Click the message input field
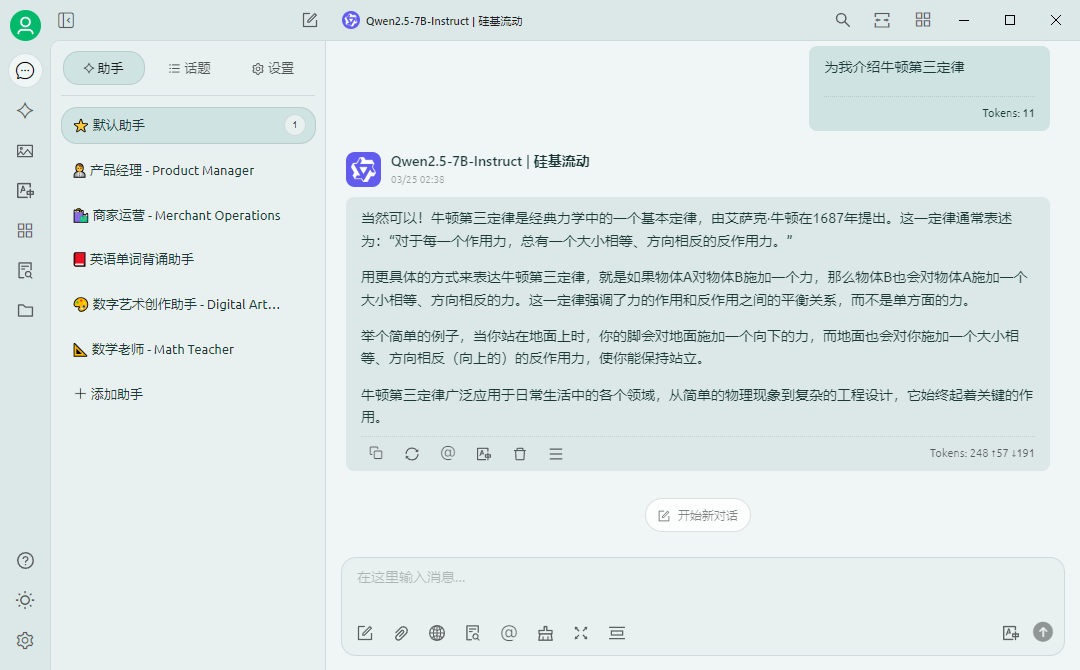Screen dimensions: 1080x670 [x=700, y=577]
